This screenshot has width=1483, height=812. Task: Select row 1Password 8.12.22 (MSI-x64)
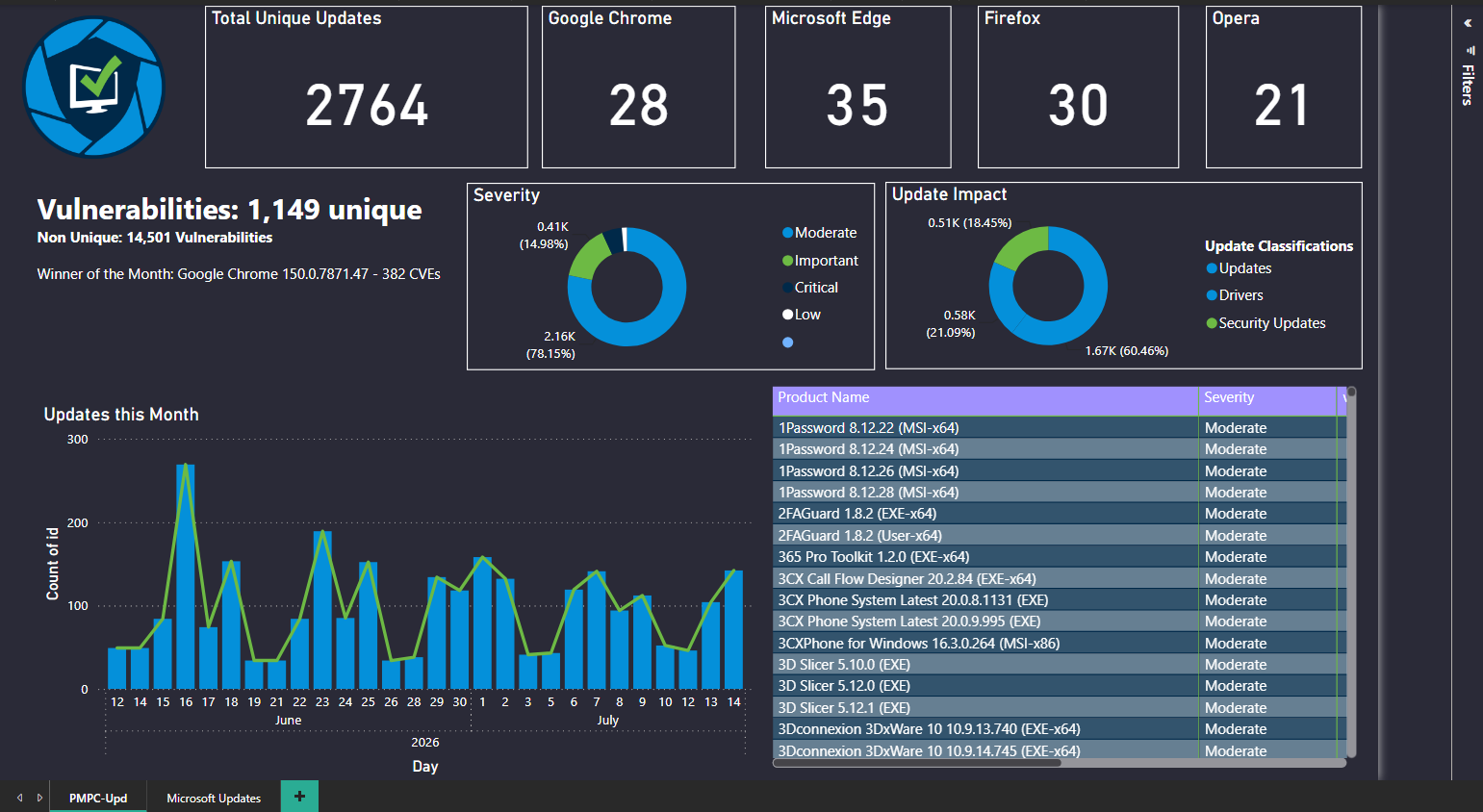point(1059,428)
